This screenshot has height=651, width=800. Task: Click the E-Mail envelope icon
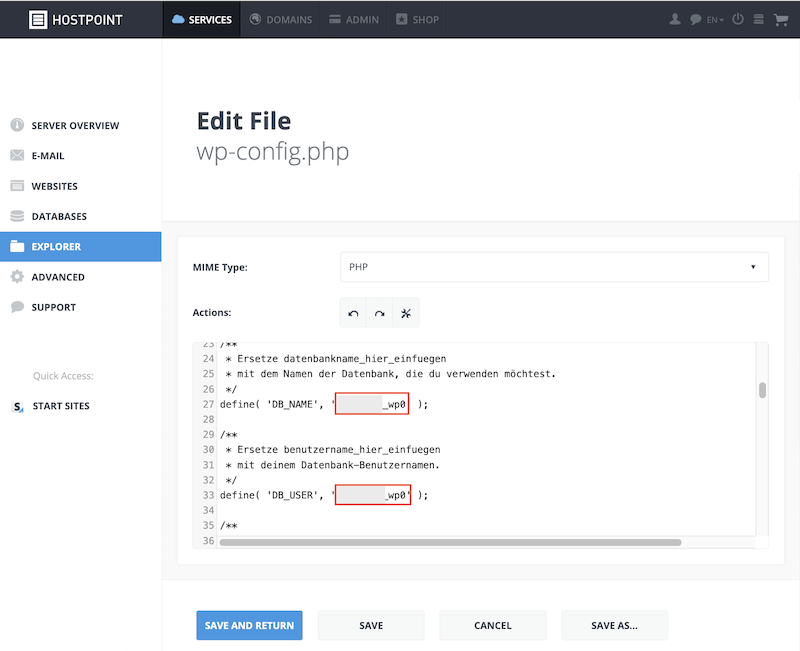point(17,155)
